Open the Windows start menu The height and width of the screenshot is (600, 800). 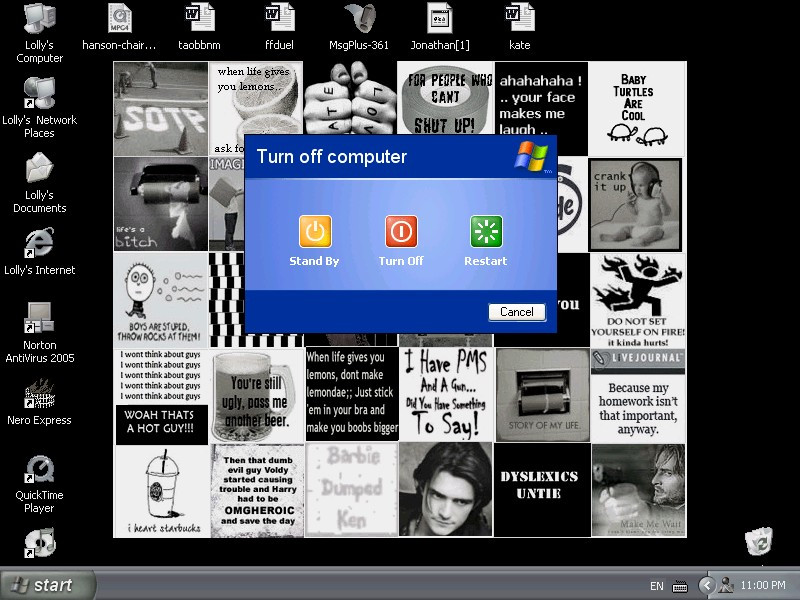pos(47,585)
